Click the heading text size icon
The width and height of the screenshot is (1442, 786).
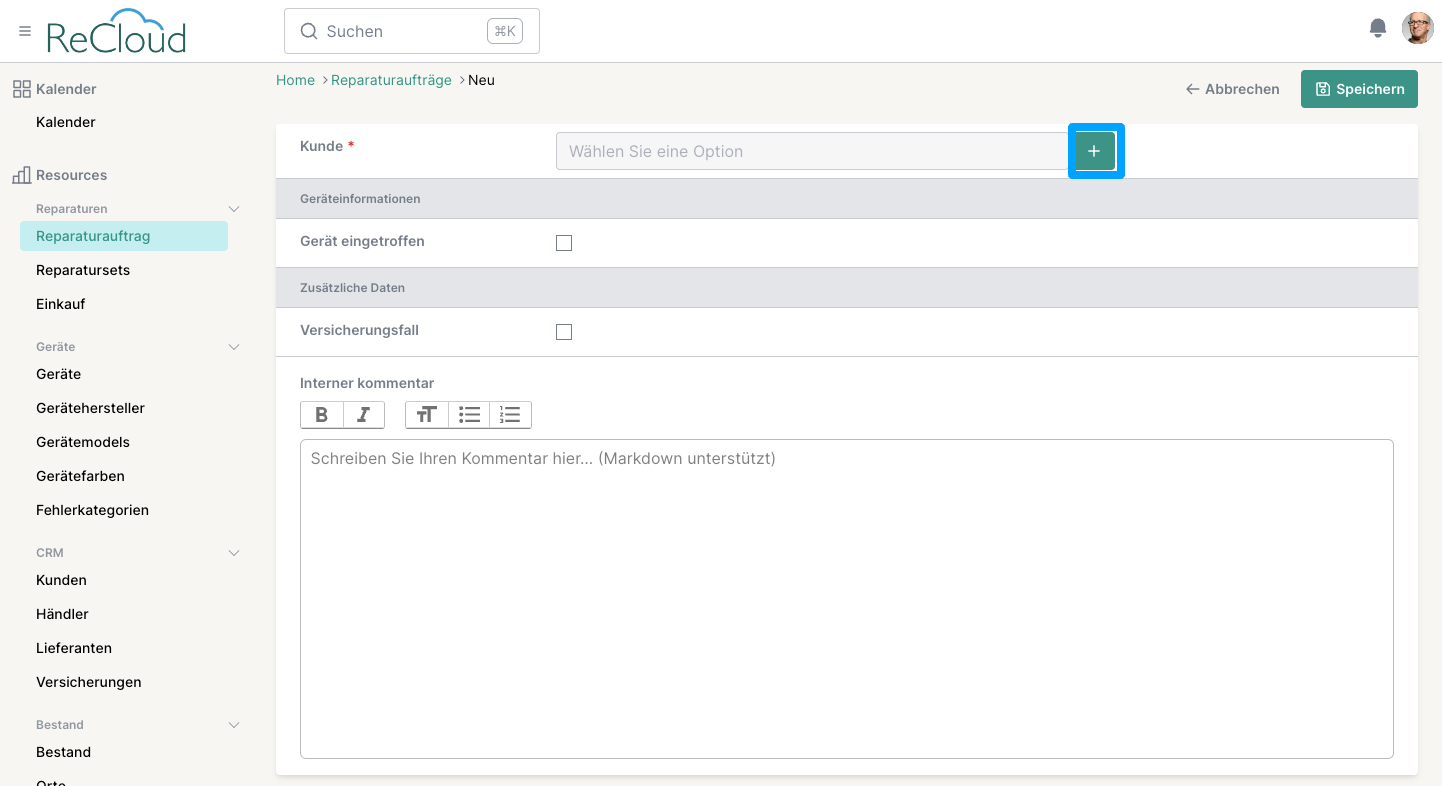click(x=427, y=415)
